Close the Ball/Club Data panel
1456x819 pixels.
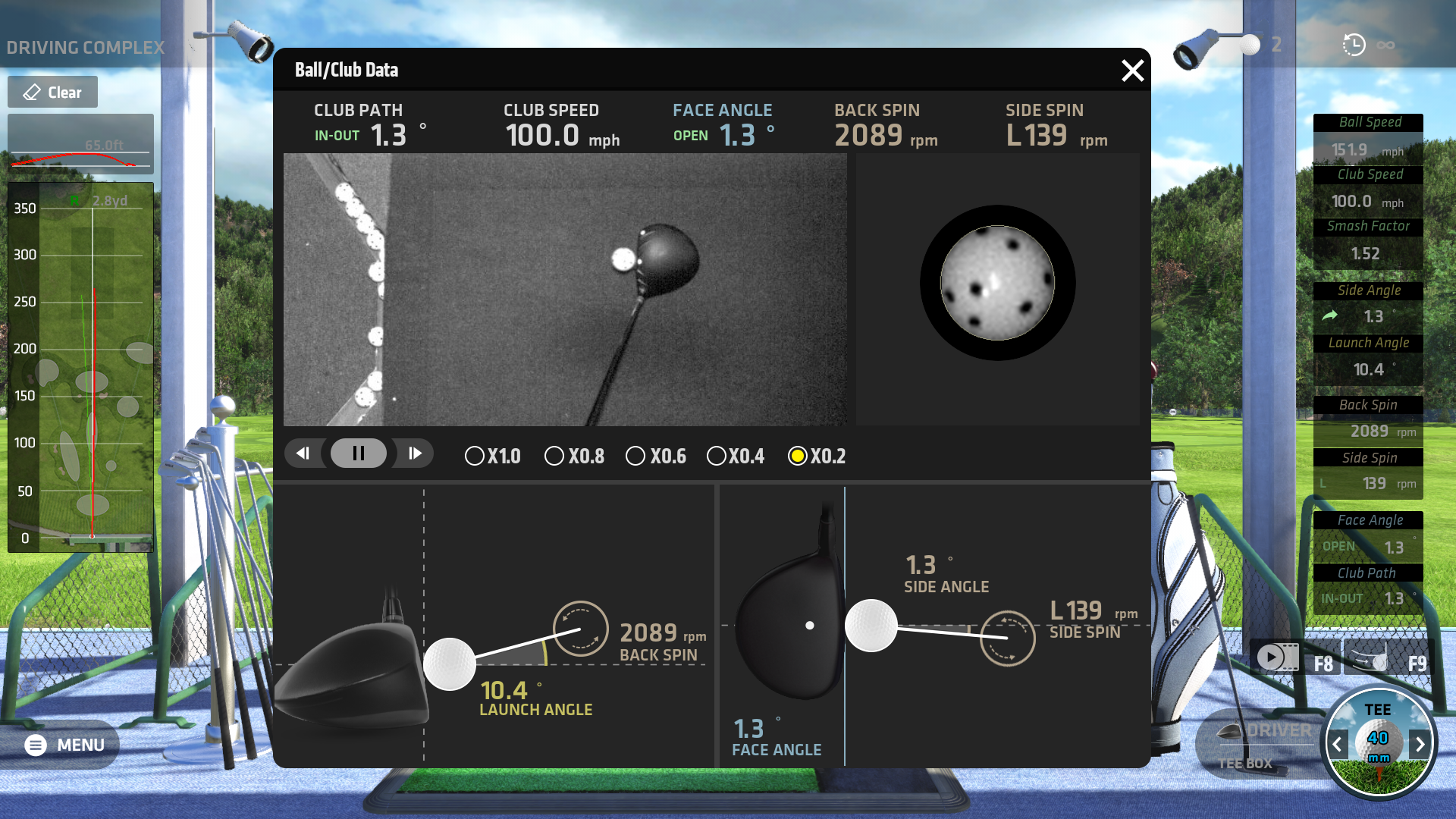pyautogui.click(x=1132, y=71)
